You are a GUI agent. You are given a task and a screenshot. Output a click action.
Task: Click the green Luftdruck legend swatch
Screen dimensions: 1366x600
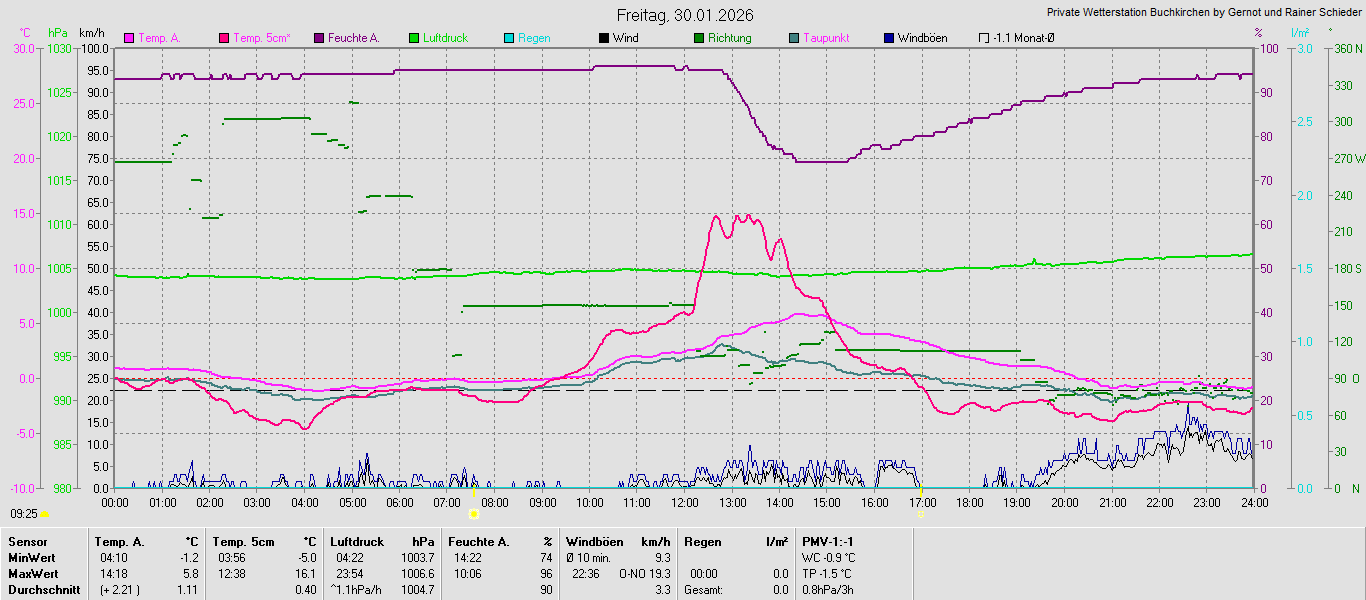point(414,38)
